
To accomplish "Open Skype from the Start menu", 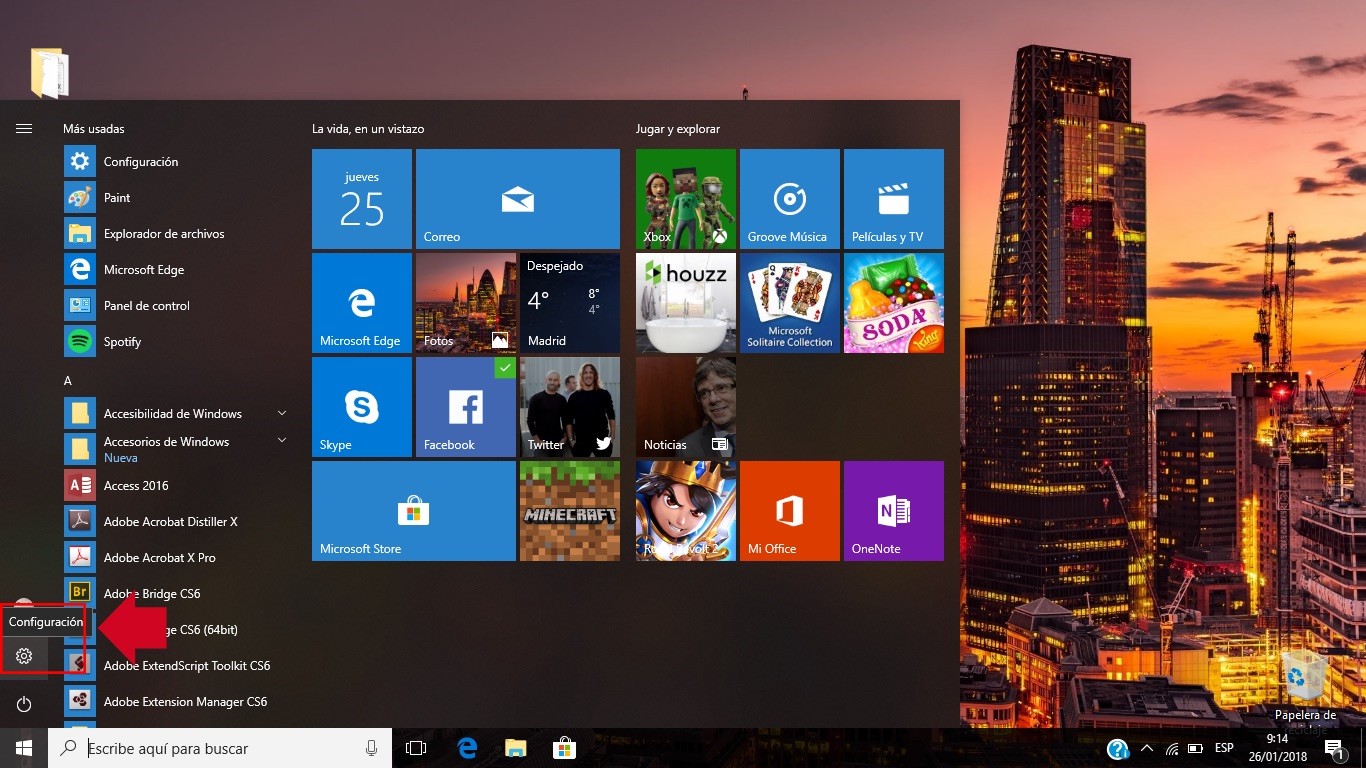I will [361, 406].
